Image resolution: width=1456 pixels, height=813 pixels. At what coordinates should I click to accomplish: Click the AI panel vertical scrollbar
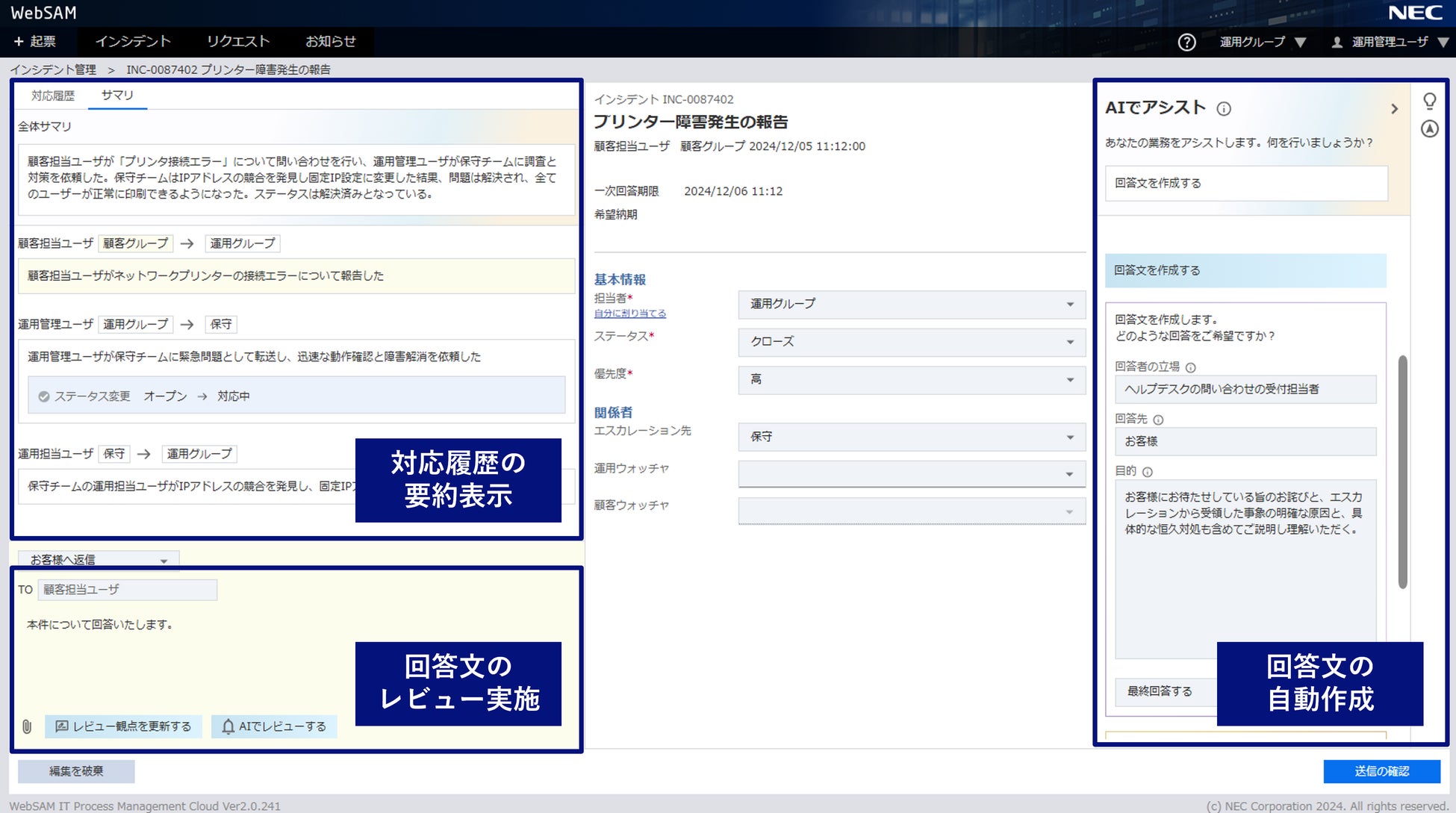tap(1402, 470)
